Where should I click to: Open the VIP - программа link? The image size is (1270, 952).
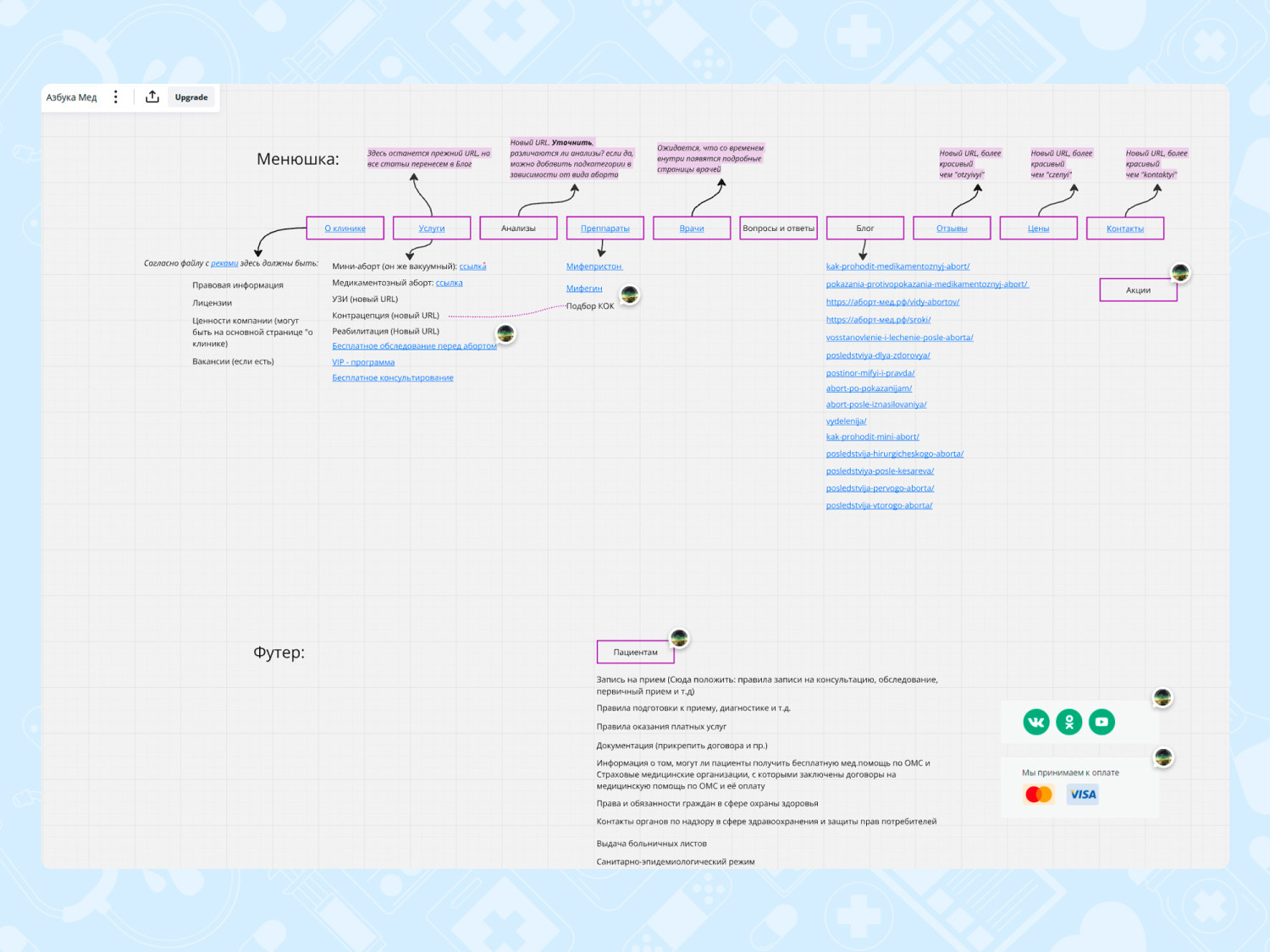coord(363,362)
